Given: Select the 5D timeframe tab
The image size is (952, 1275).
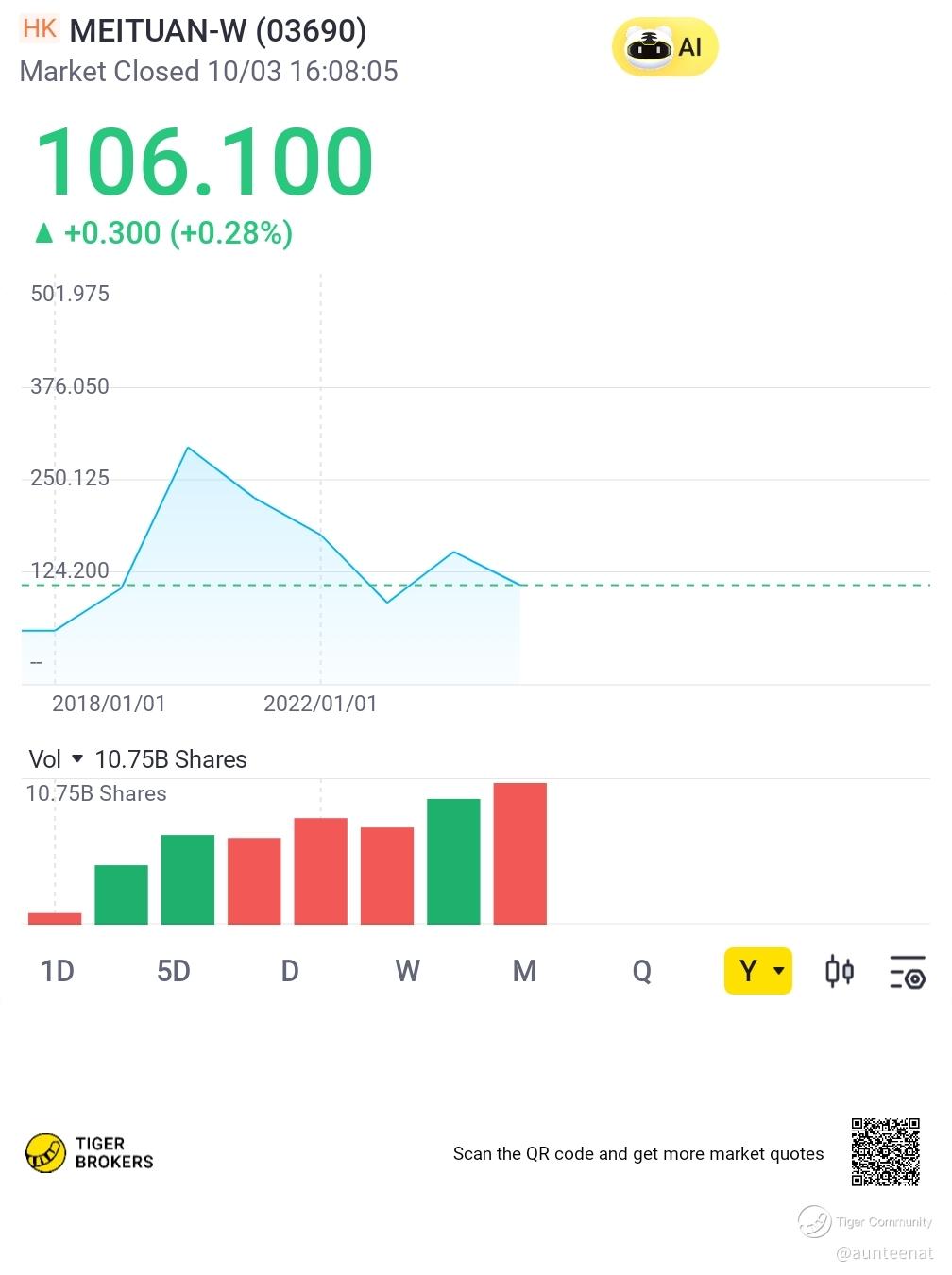Looking at the screenshot, I should coord(174,971).
